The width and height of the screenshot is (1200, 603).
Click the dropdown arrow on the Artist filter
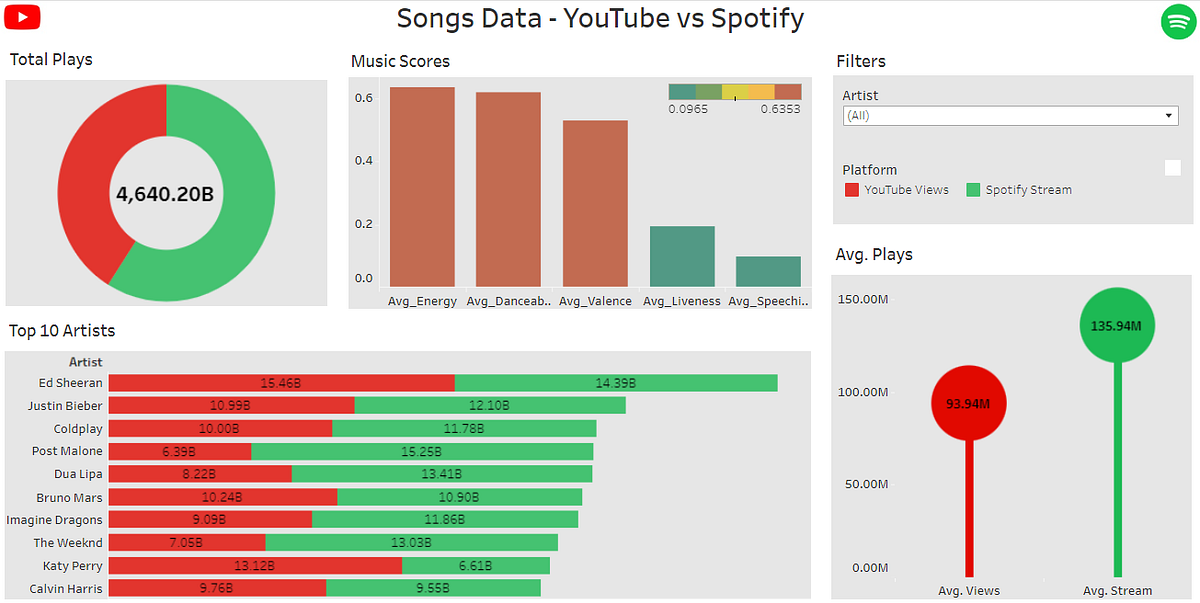pos(1168,115)
